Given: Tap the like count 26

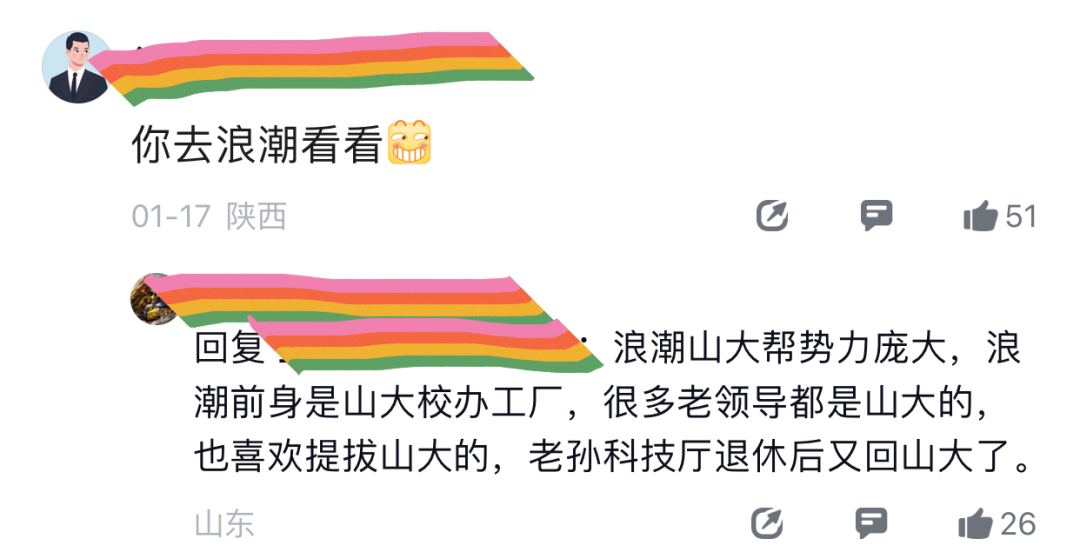Looking at the screenshot, I should pyautogui.click(x=1018, y=524).
